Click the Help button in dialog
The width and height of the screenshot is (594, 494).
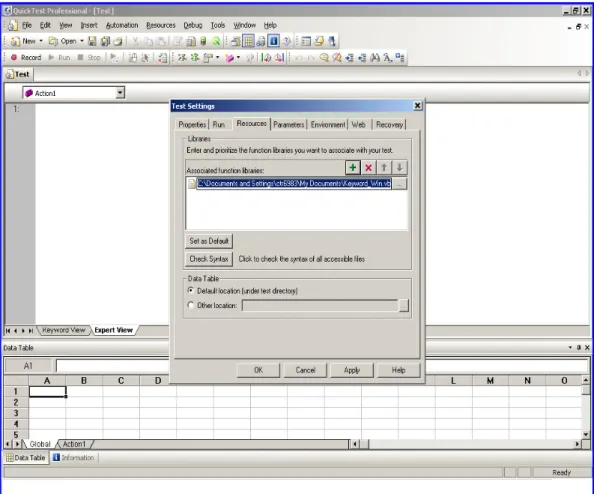pyautogui.click(x=399, y=370)
